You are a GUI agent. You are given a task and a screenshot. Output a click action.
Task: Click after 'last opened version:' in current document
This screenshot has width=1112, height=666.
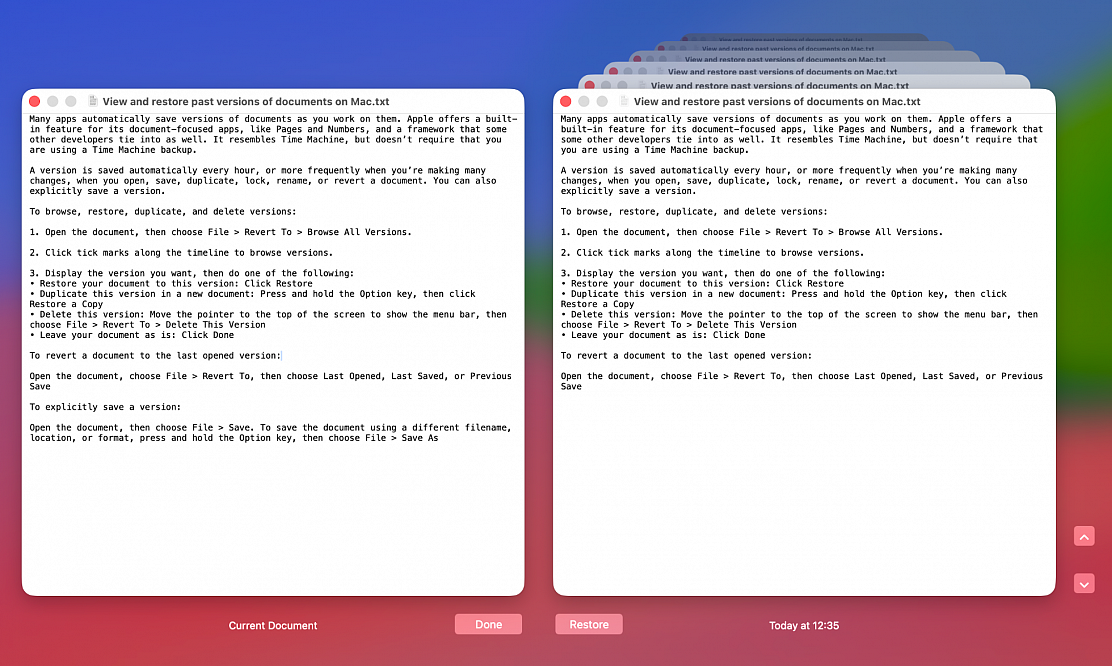coord(282,356)
